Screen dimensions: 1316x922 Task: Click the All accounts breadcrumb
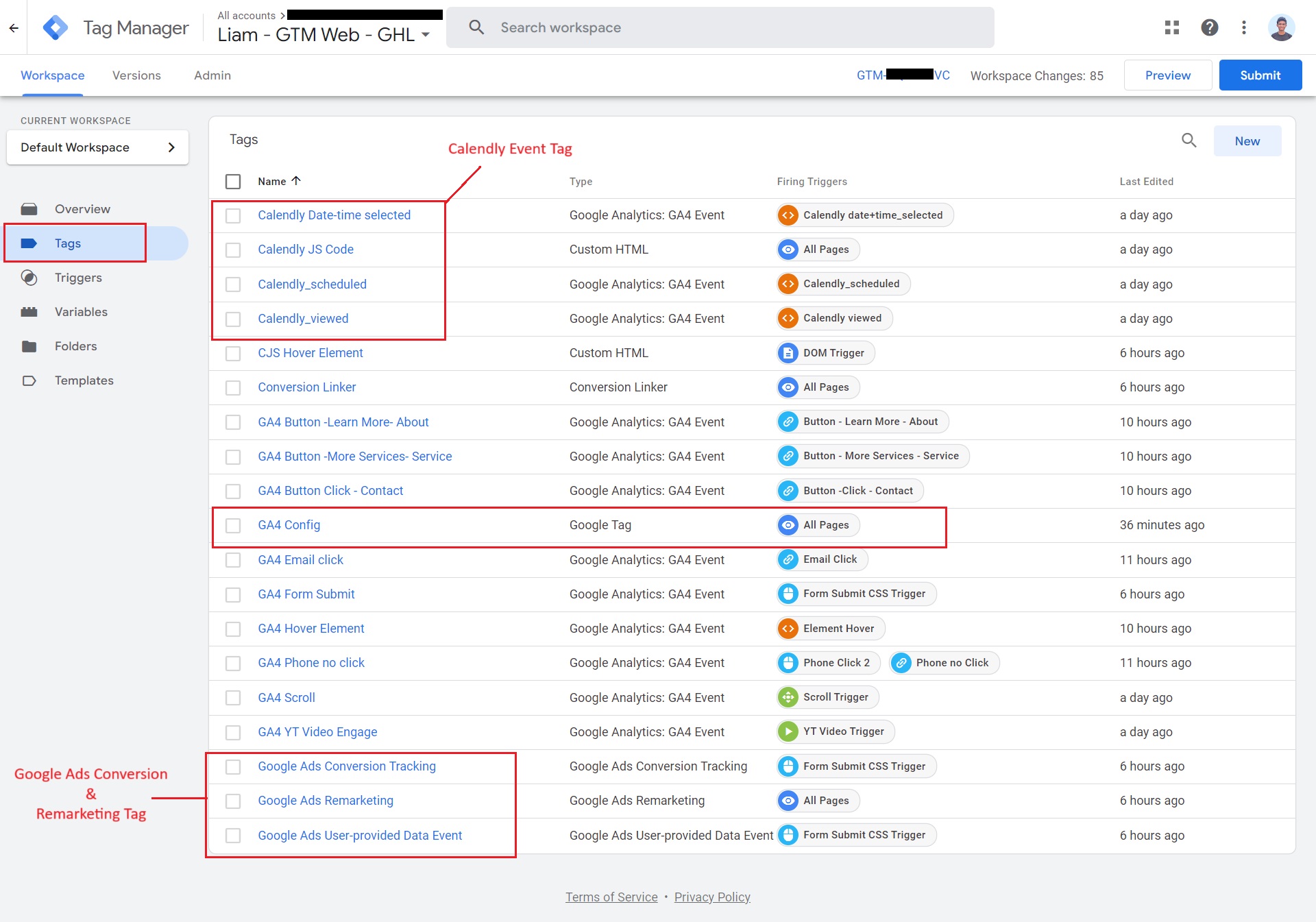coord(247,15)
